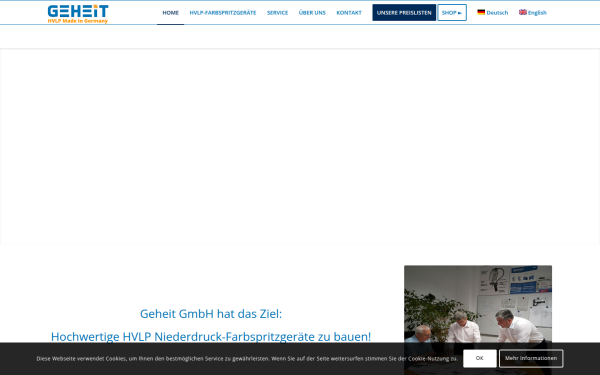Click the Geheit logo
The height and width of the screenshot is (375, 600).
pos(78,14)
